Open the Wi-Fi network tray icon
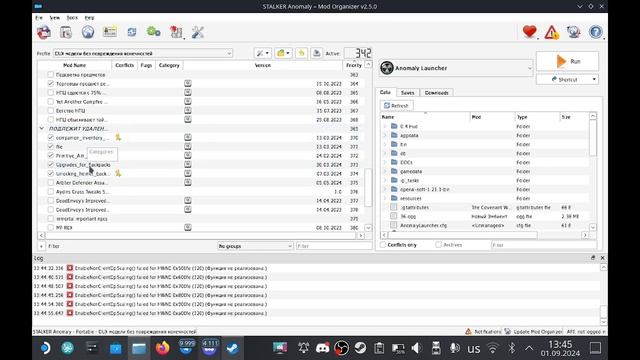 point(493,348)
